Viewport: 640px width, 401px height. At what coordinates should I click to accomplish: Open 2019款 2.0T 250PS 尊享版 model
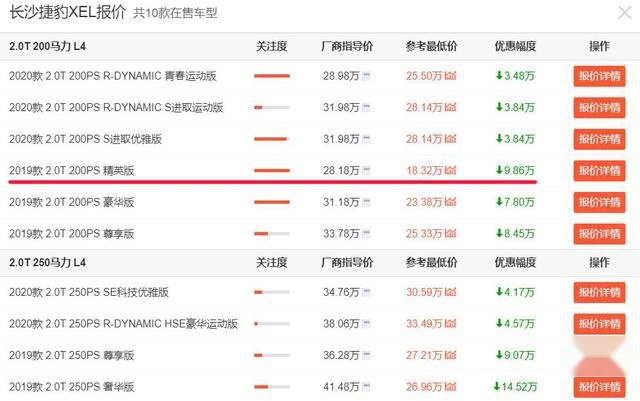[71, 355]
